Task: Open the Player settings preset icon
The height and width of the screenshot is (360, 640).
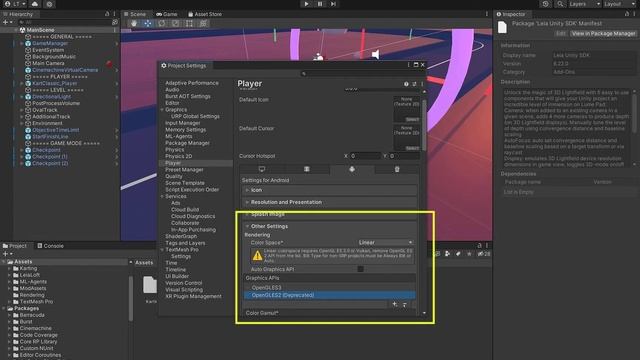Action: point(414,84)
